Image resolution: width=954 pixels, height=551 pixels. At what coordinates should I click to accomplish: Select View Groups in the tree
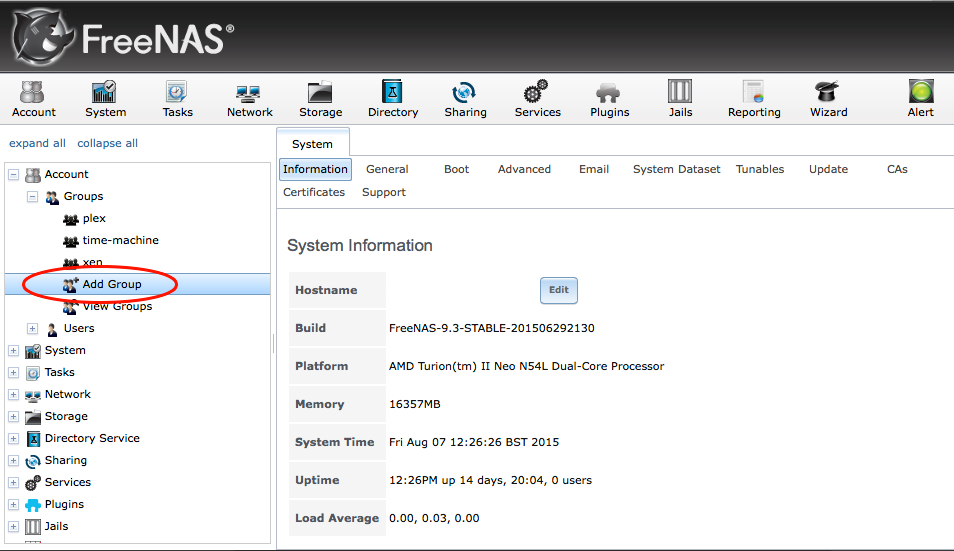(117, 307)
